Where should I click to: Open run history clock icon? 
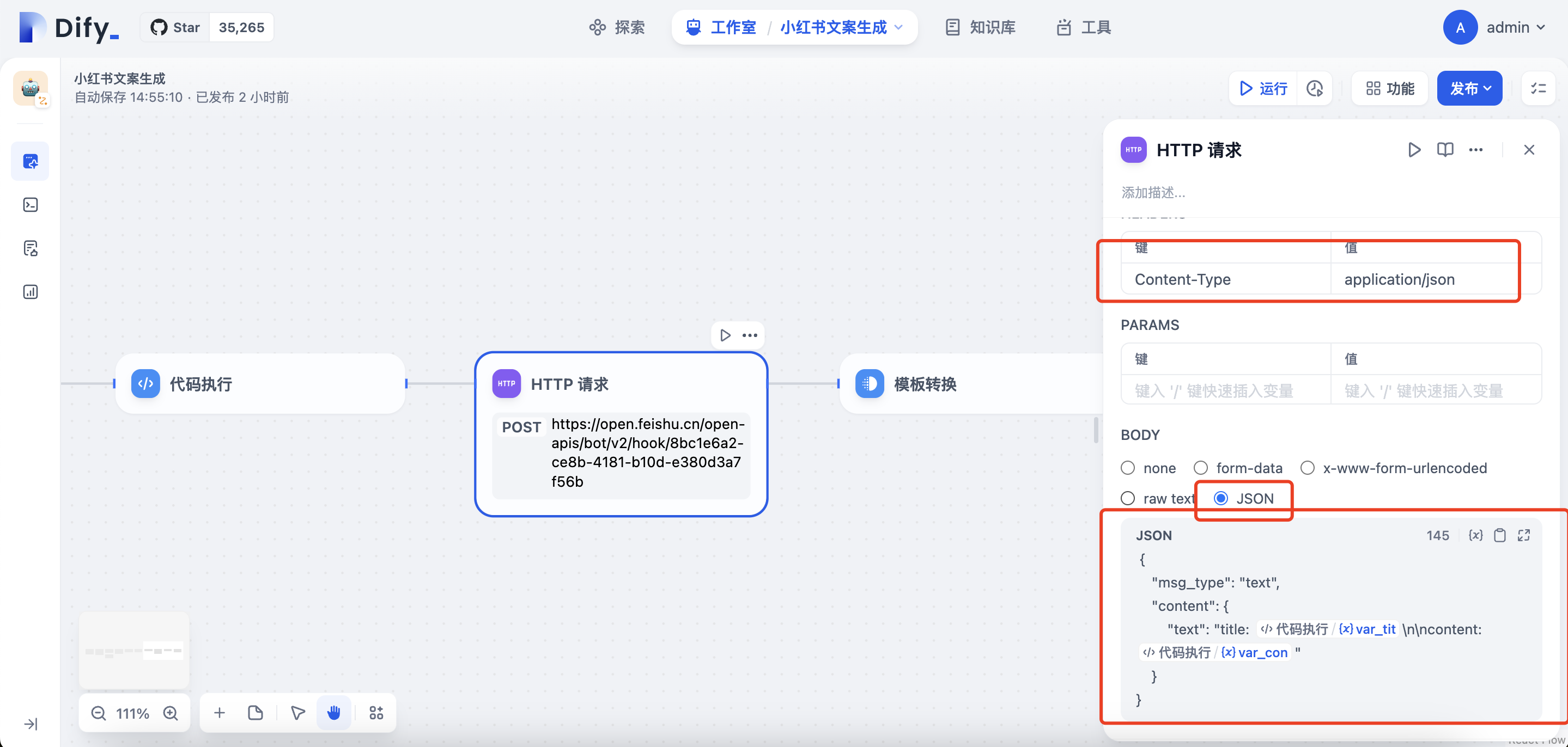[x=1314, y=89]
